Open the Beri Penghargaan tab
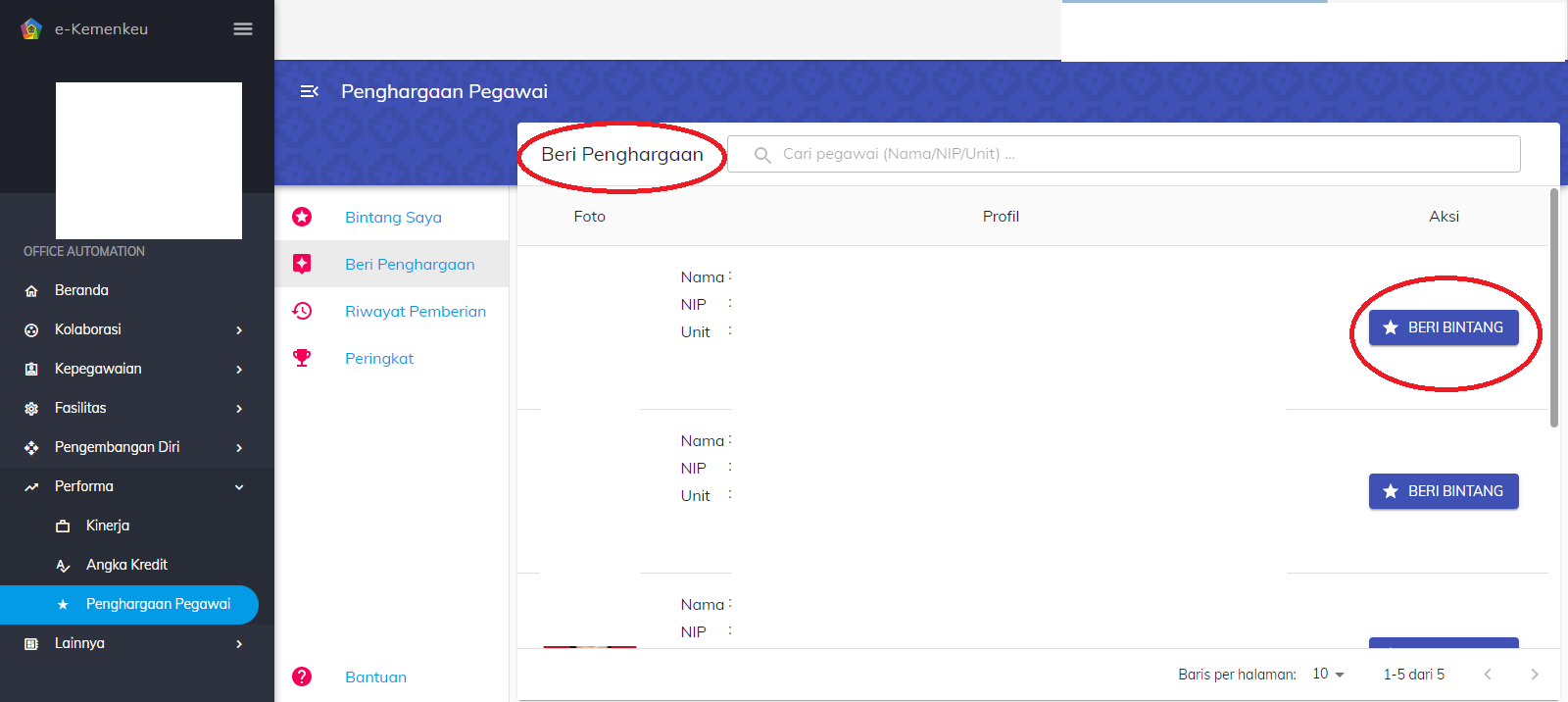Viewport: 1568px width, 702px height. tap(410, 264)
